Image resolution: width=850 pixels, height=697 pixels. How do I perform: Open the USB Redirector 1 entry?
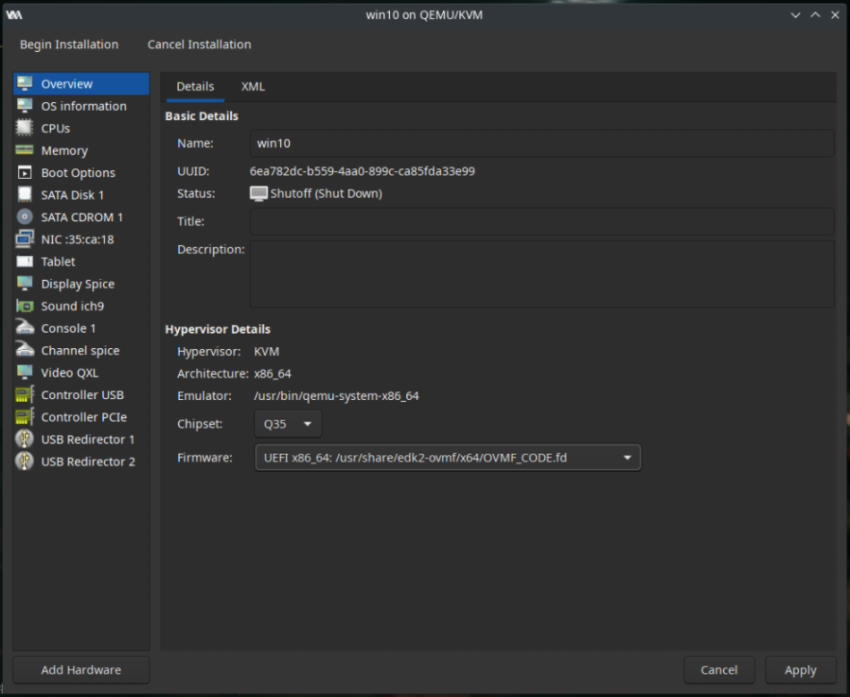click(81, 439)
